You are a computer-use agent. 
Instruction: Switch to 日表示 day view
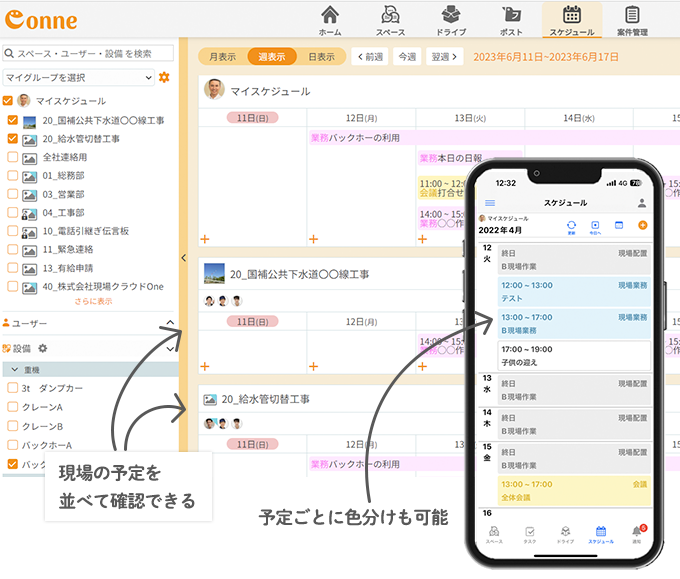321,57
